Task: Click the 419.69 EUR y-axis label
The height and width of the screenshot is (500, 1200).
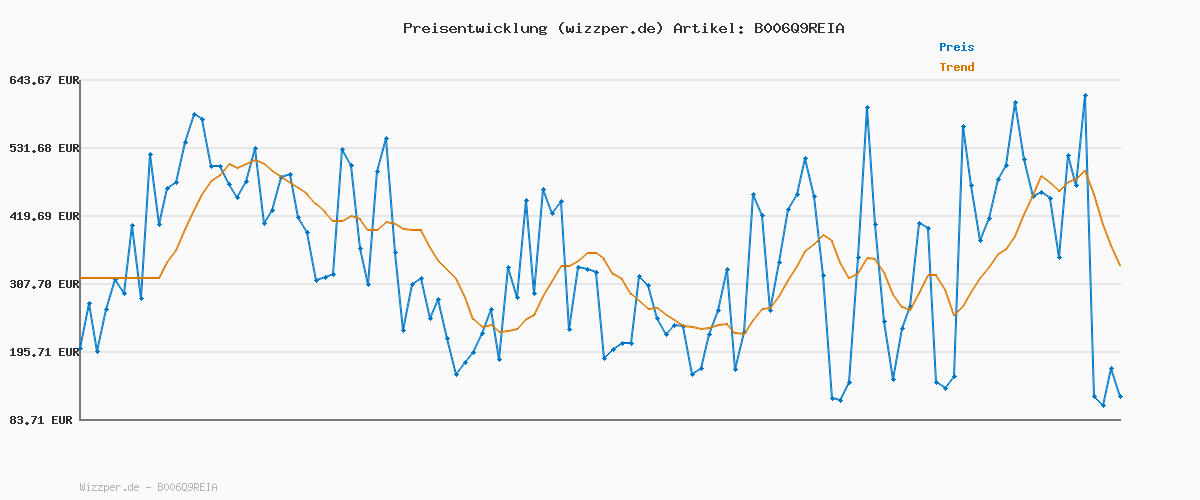Action: coord(42,216)
